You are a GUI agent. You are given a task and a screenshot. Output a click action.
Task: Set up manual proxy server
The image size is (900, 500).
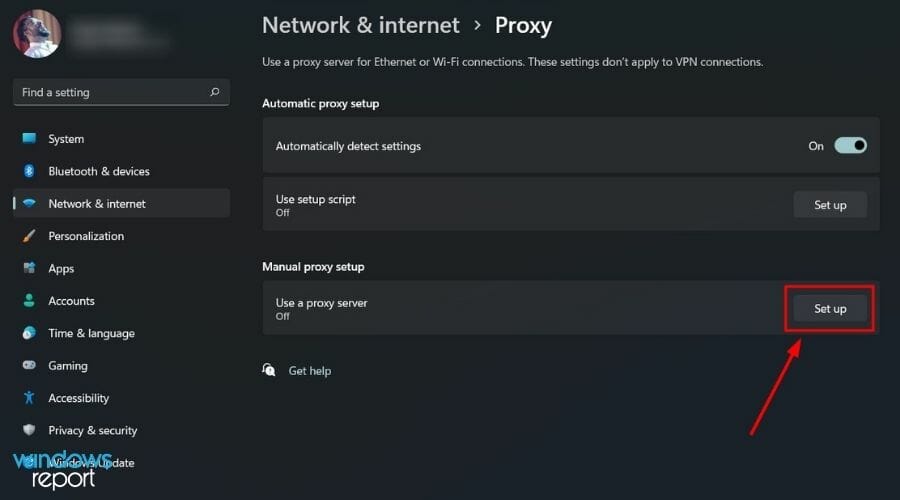830,309
